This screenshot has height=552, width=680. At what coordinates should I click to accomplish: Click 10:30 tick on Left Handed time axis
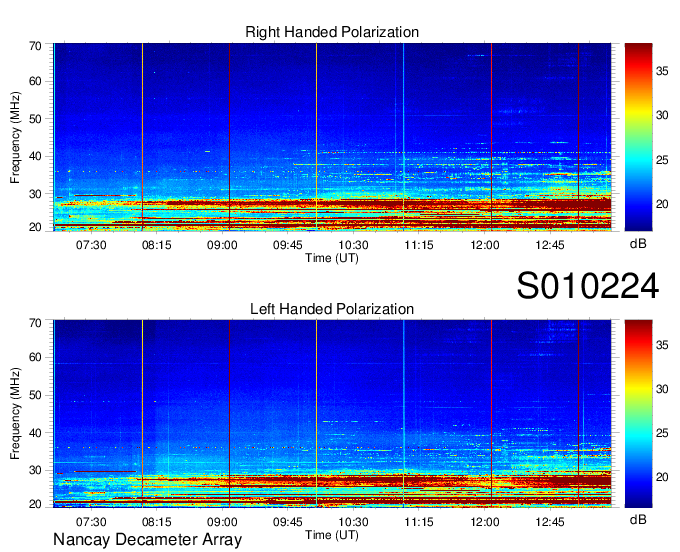coord(353,522)
